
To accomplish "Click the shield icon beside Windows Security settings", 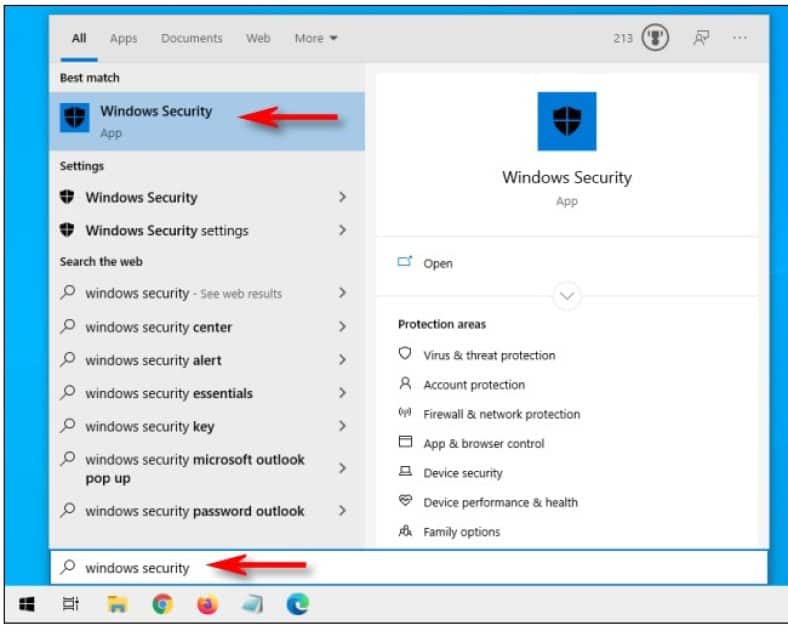I will (x=67, y=230).
